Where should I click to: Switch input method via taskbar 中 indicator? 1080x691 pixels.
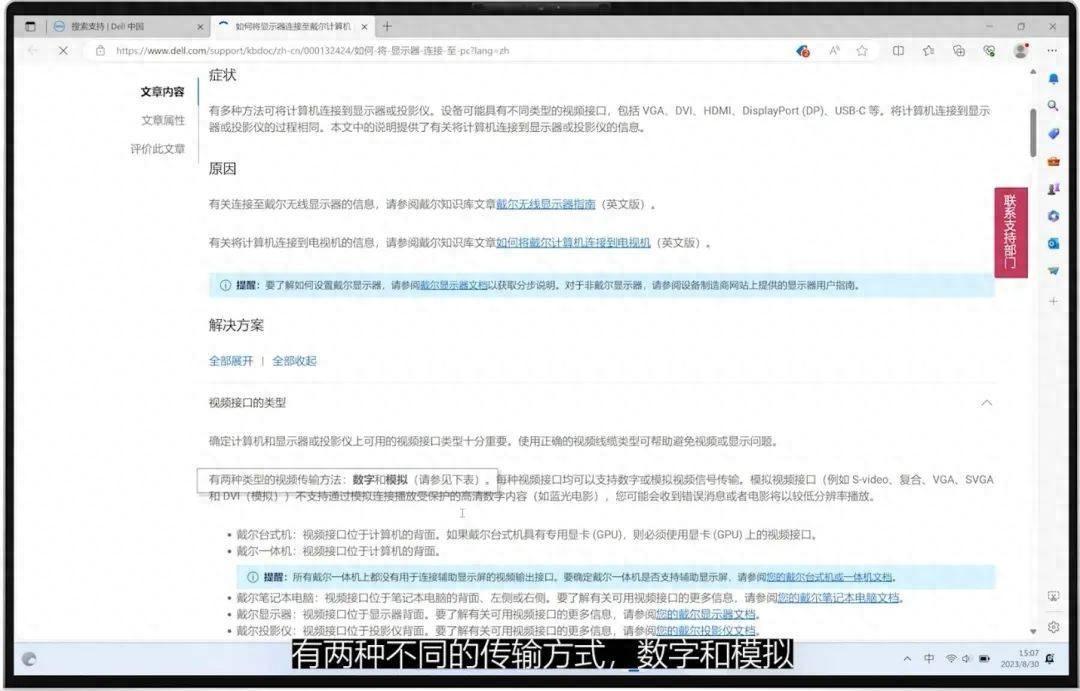pos(929,659)
